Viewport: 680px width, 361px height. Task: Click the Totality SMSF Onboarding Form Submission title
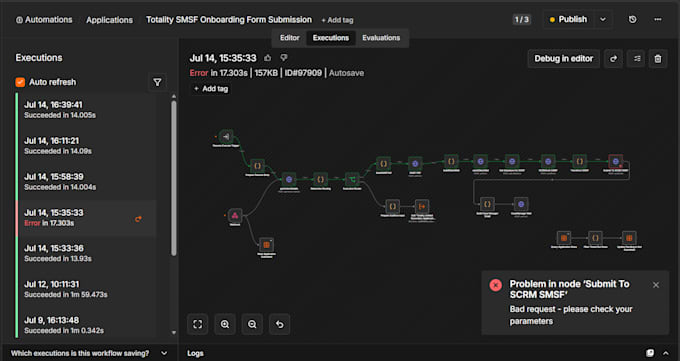[x=229, y=20]
